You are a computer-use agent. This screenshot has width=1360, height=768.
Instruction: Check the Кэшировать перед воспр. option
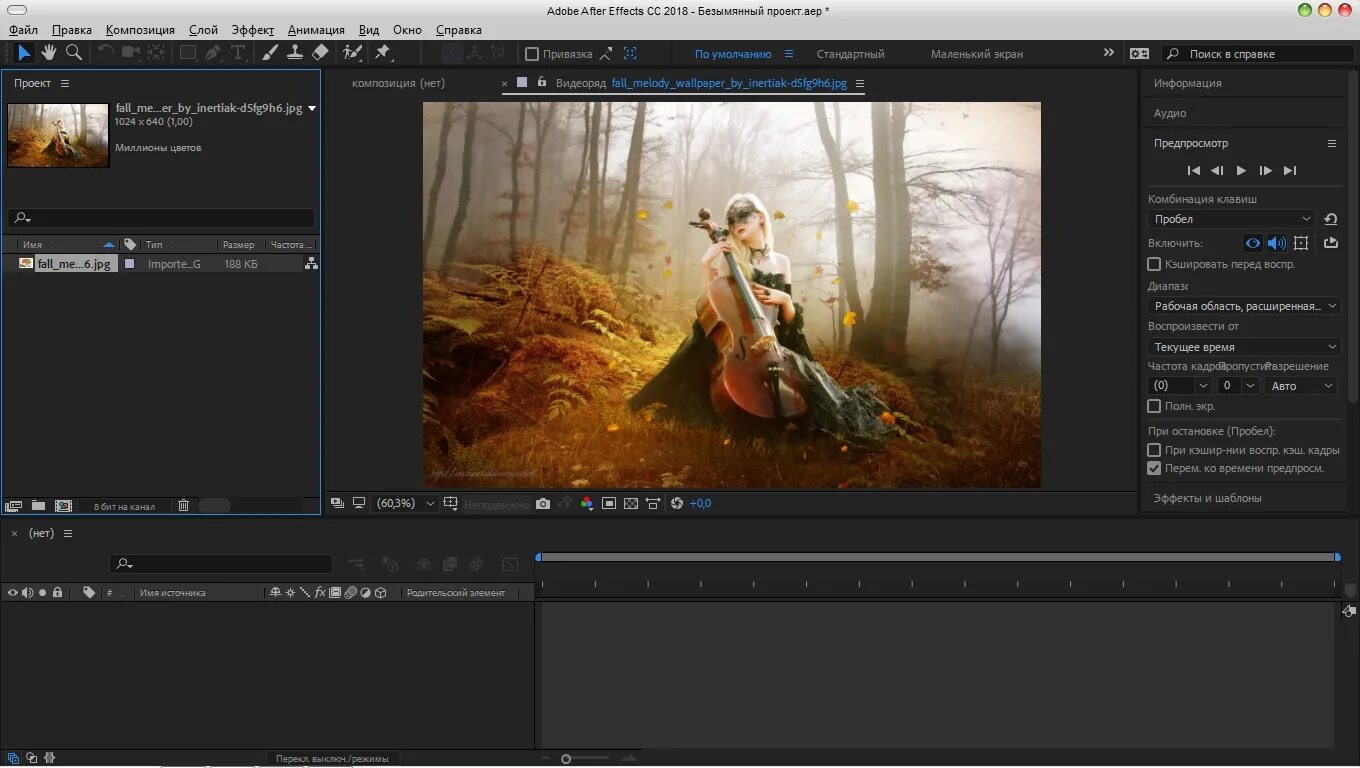1154,264
